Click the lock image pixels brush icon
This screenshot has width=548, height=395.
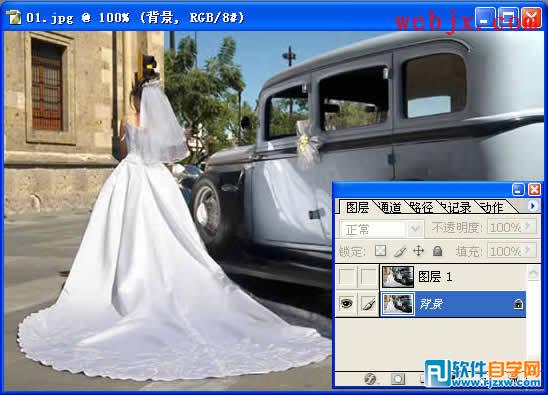400,251
